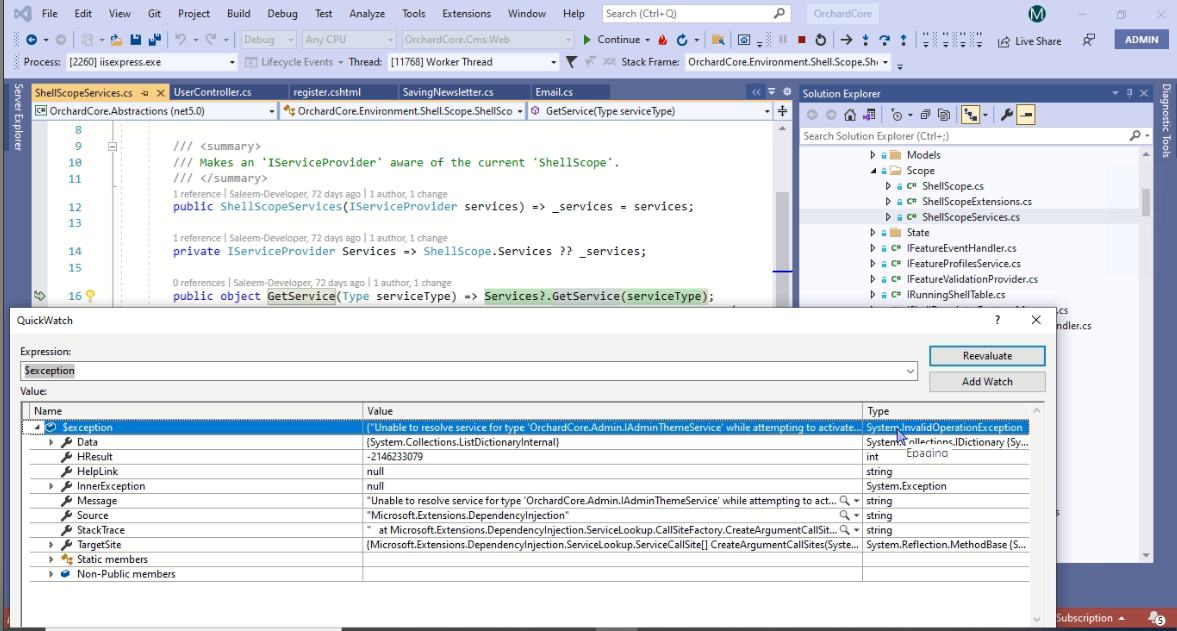The height and width of the screenshot is (631, 1177).
Task: Open QuickWatch help question mark
Action: click(997, 320)
